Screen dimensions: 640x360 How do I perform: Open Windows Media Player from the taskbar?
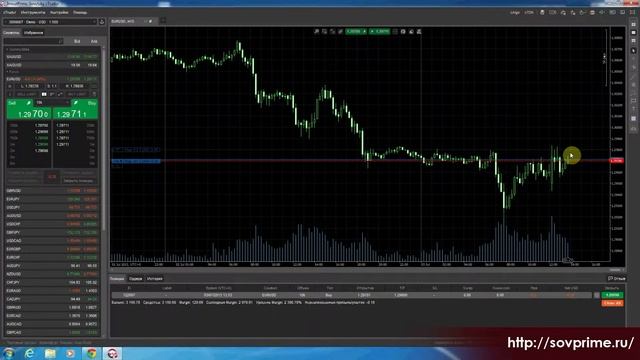tap(71, 353)
